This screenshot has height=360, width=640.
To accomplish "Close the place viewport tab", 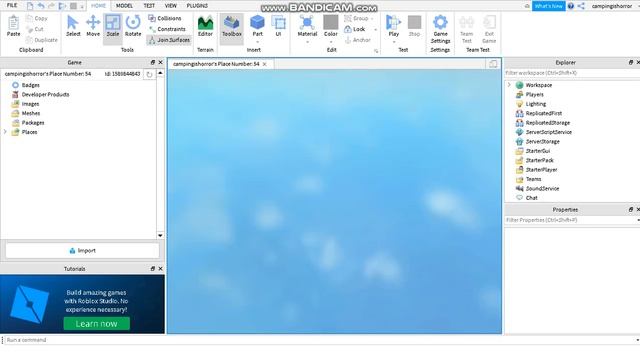I will [265, 64].
